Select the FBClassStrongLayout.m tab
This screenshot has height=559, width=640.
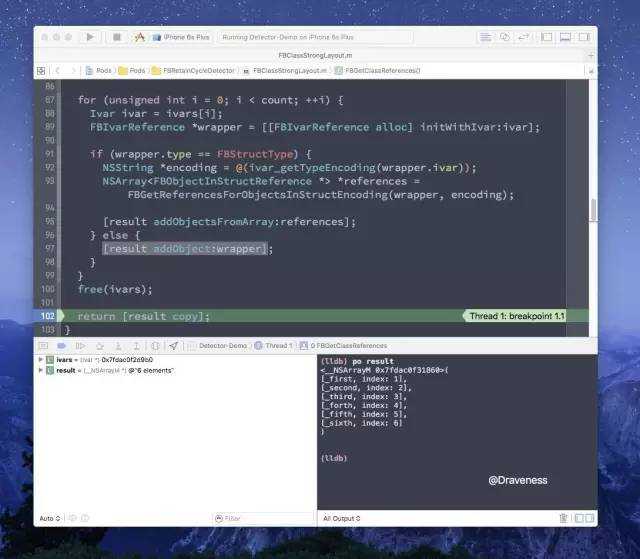coord(315,55)
